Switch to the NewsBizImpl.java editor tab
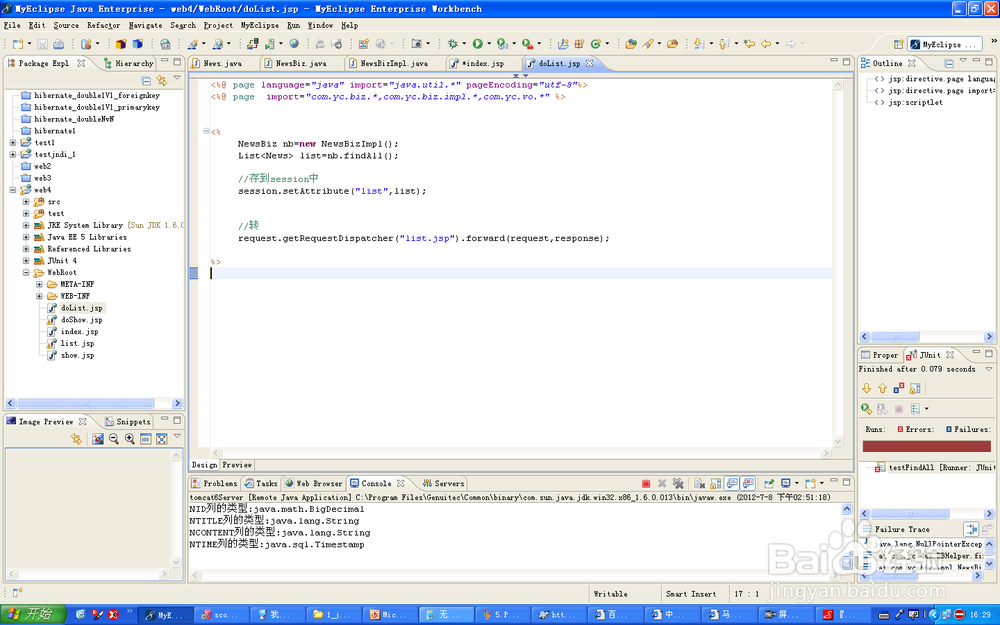1000x625 pixels. [388, 63]
